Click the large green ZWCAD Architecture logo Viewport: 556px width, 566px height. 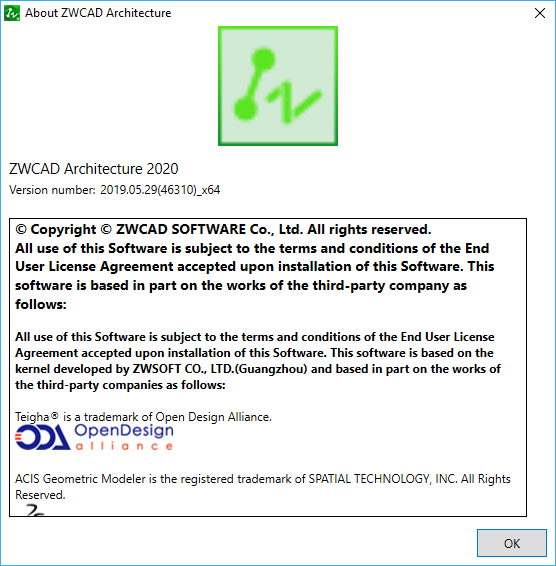click(278, 86)
